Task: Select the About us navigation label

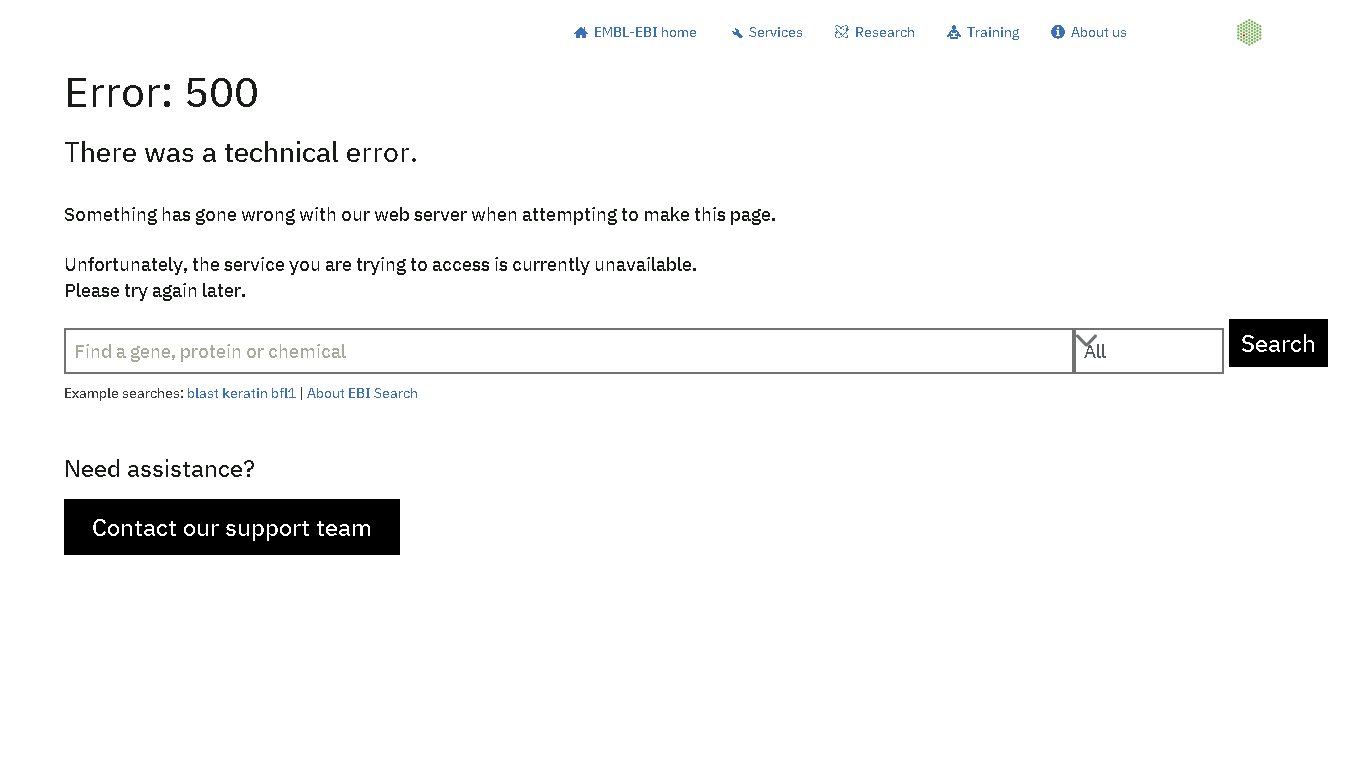Action: [x=1098, y=32]
